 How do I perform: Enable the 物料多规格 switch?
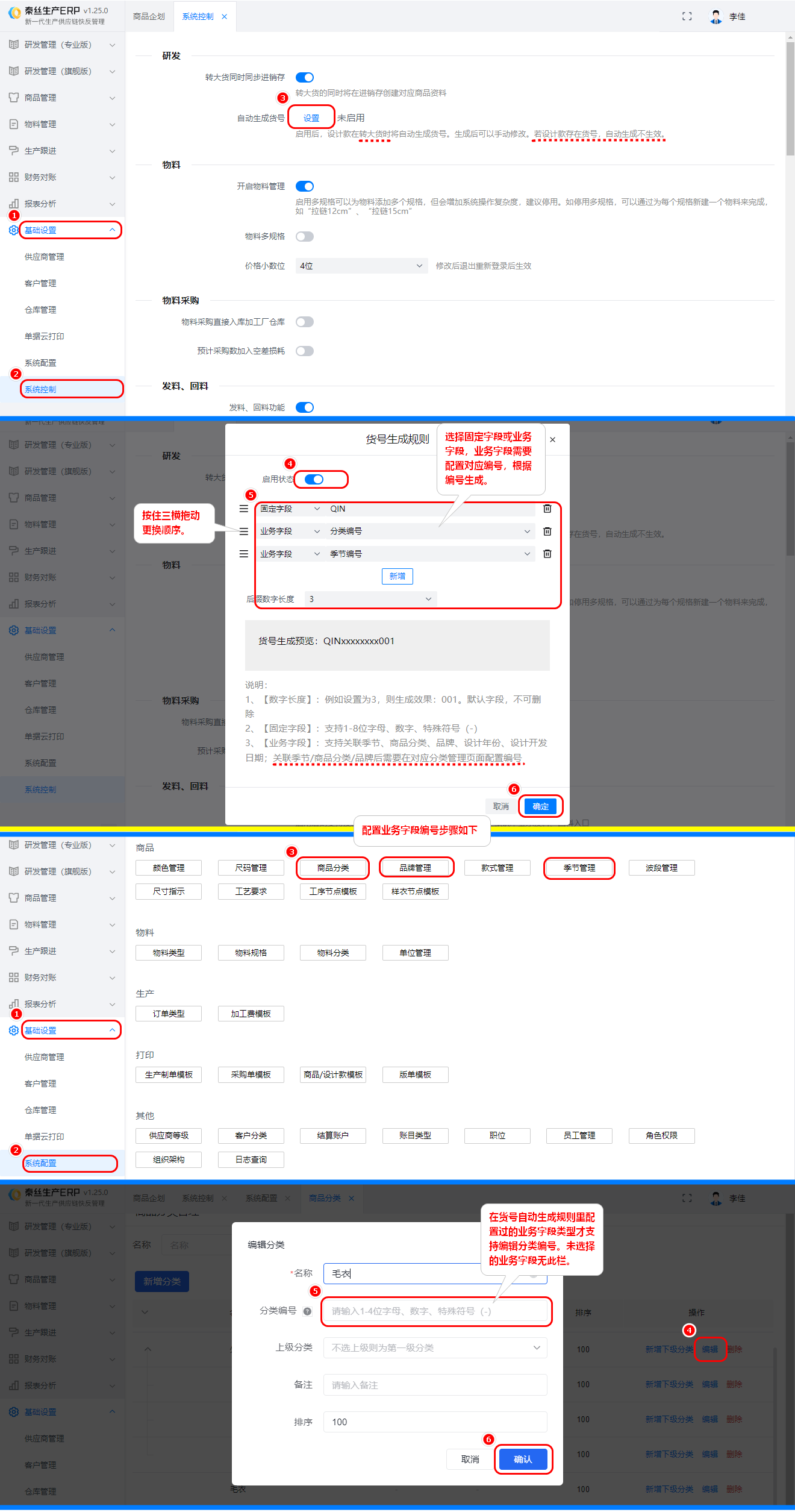[x=305, y=236]
